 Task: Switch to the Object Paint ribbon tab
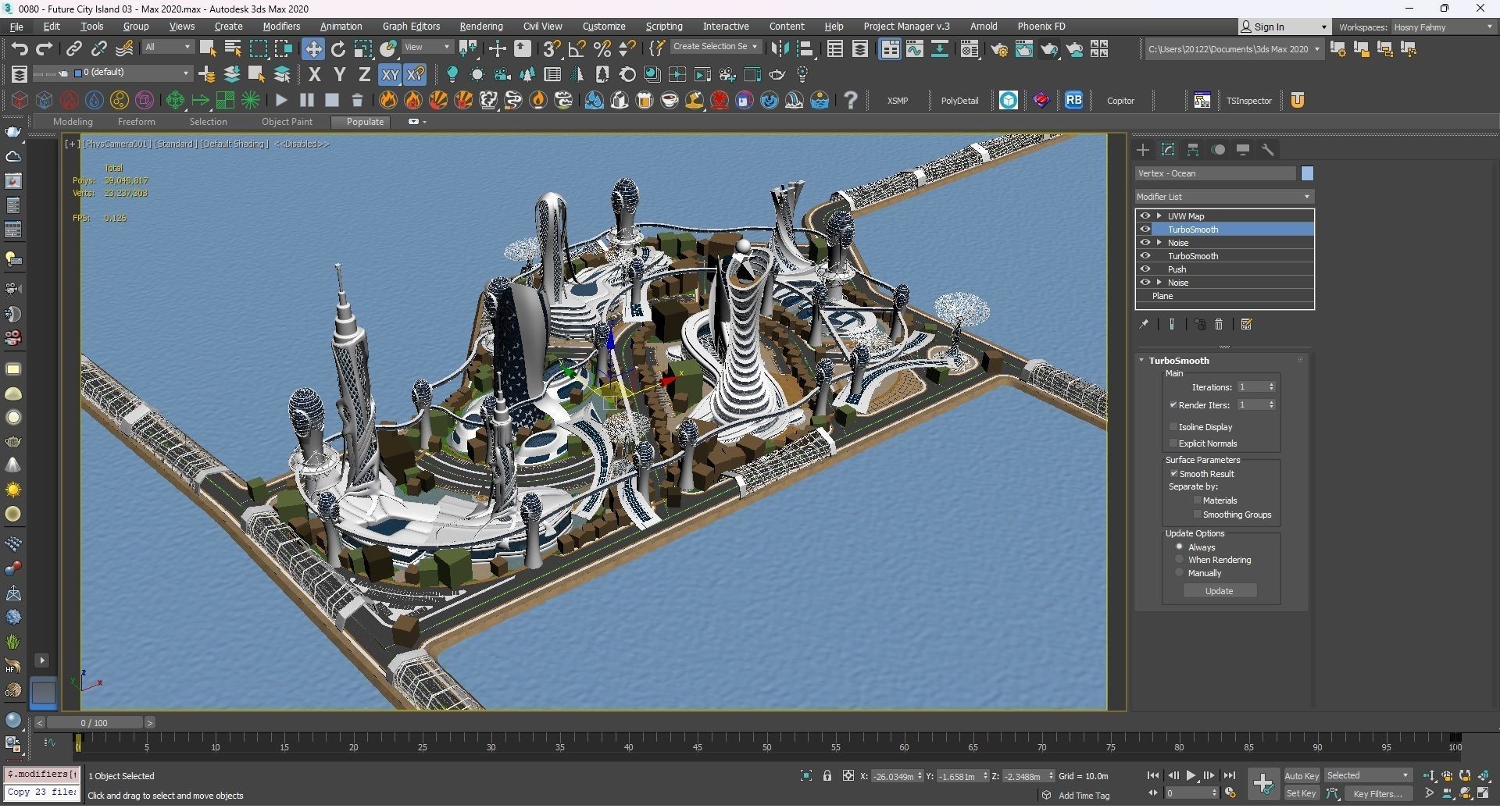287,122
